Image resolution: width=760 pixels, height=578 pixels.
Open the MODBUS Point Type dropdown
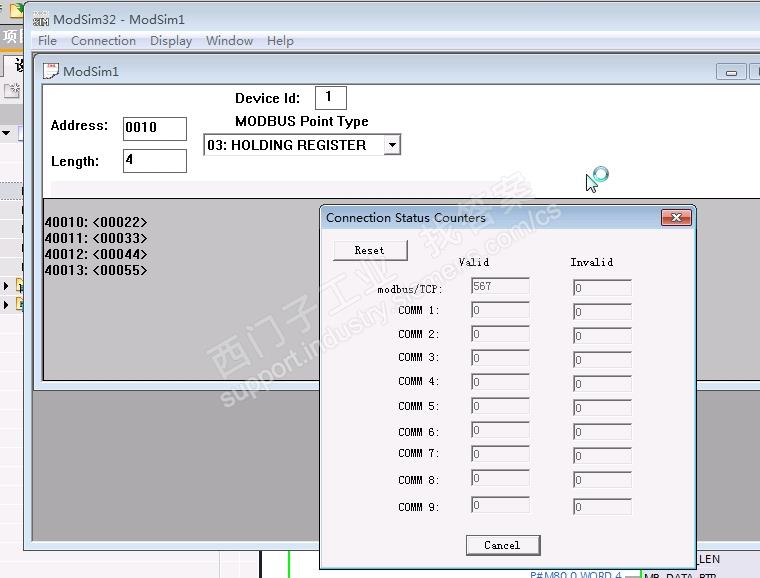click(x=392, y=144)
